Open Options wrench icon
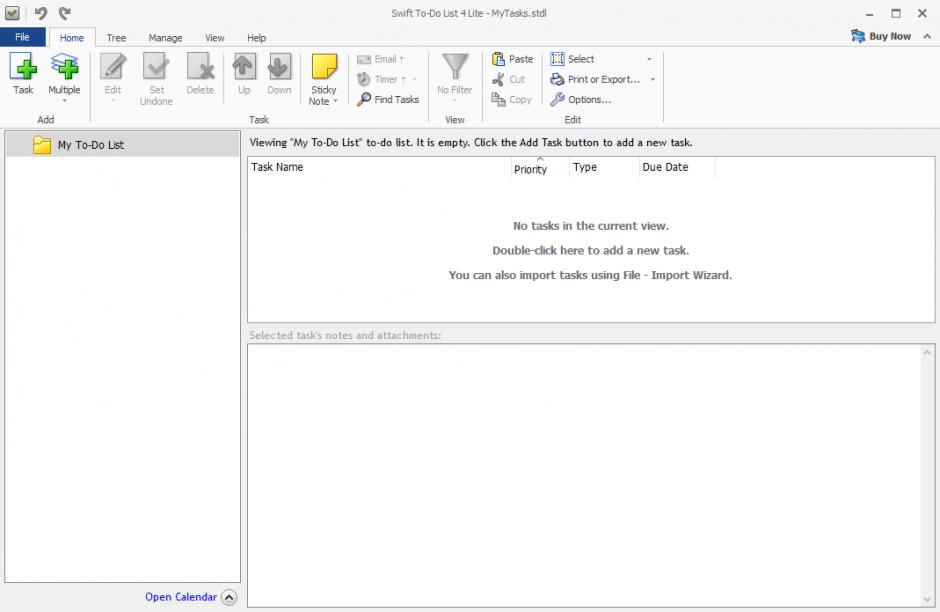The width and height of the screenshot is (940, 612). coord(558,100)
